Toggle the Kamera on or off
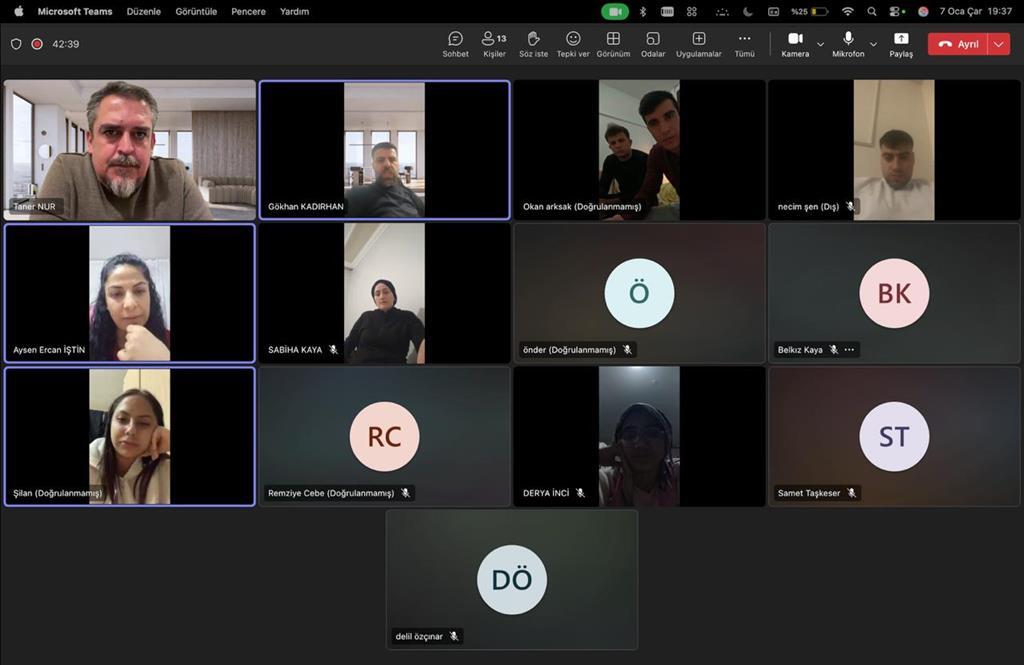 point(795,44)
